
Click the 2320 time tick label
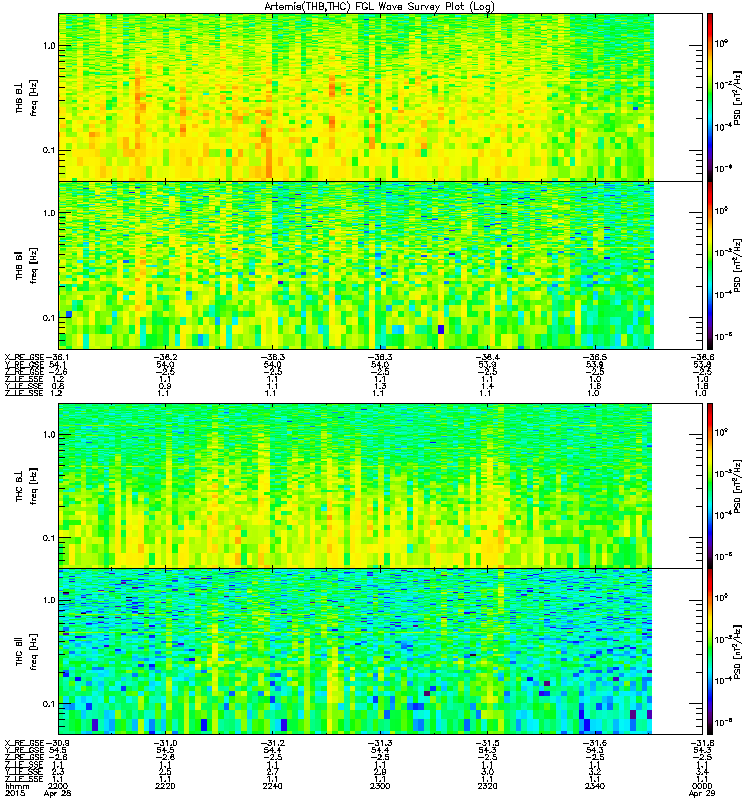[x=487, y=786]
